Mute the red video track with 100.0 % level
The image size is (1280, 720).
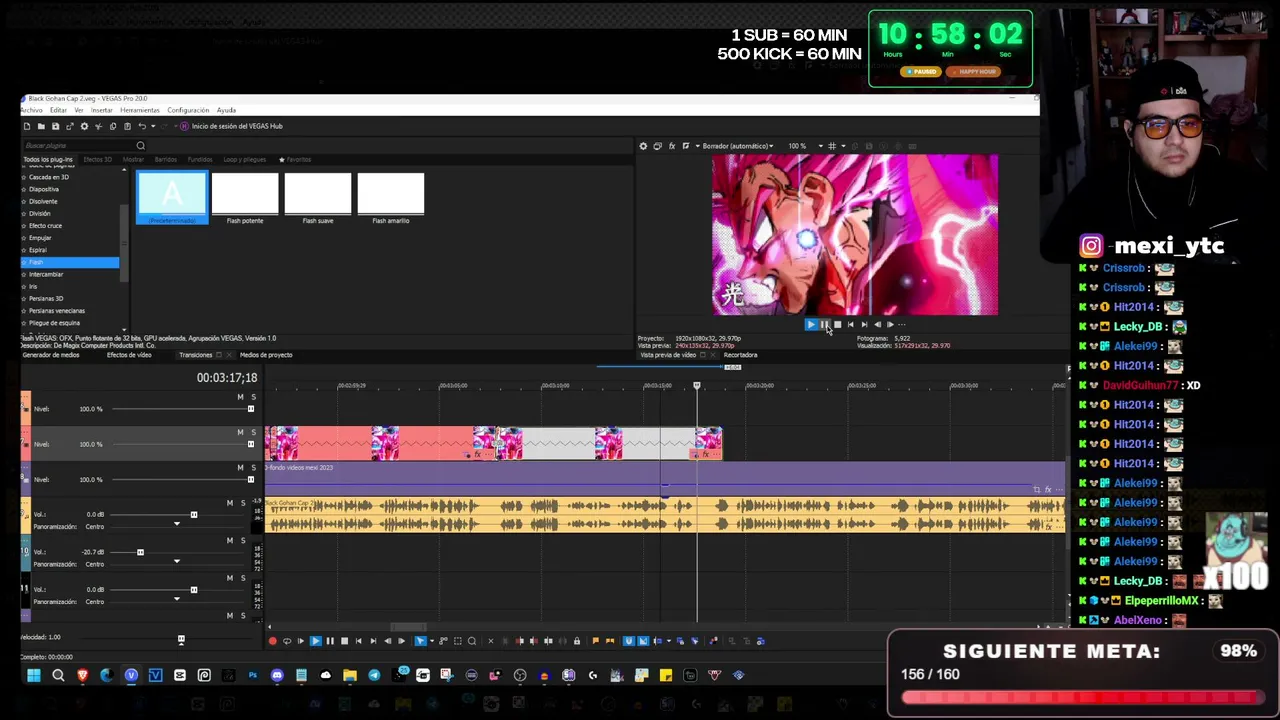coord(240,432)
